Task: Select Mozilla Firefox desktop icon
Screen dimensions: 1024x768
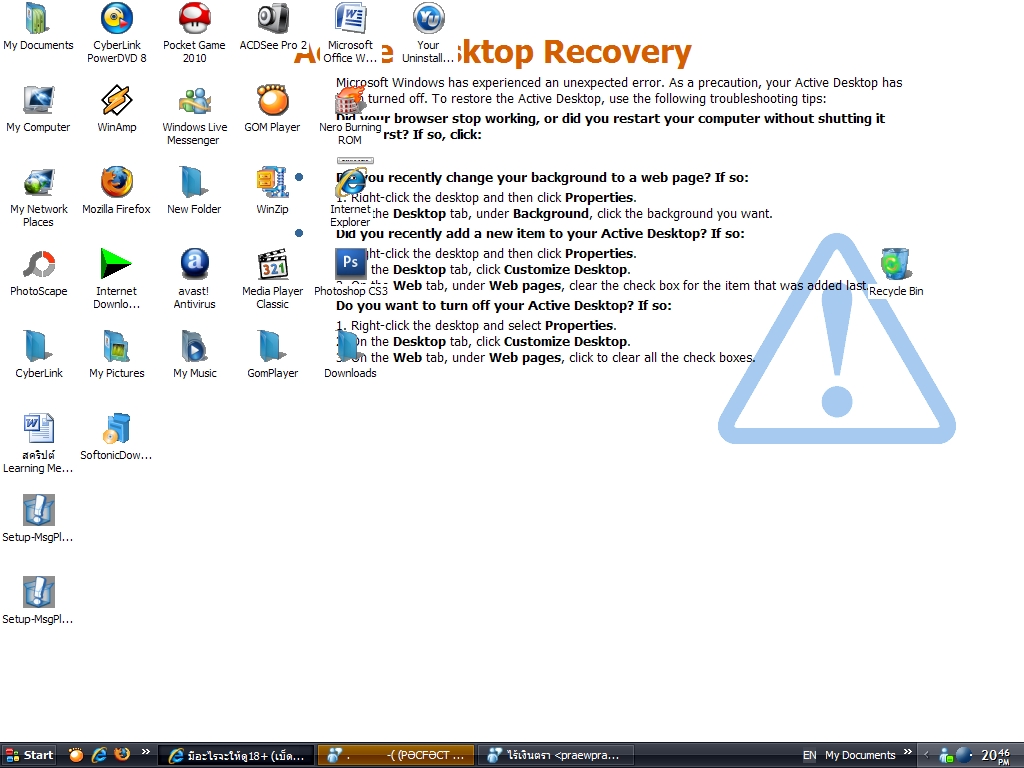Action: coord(116,191)
